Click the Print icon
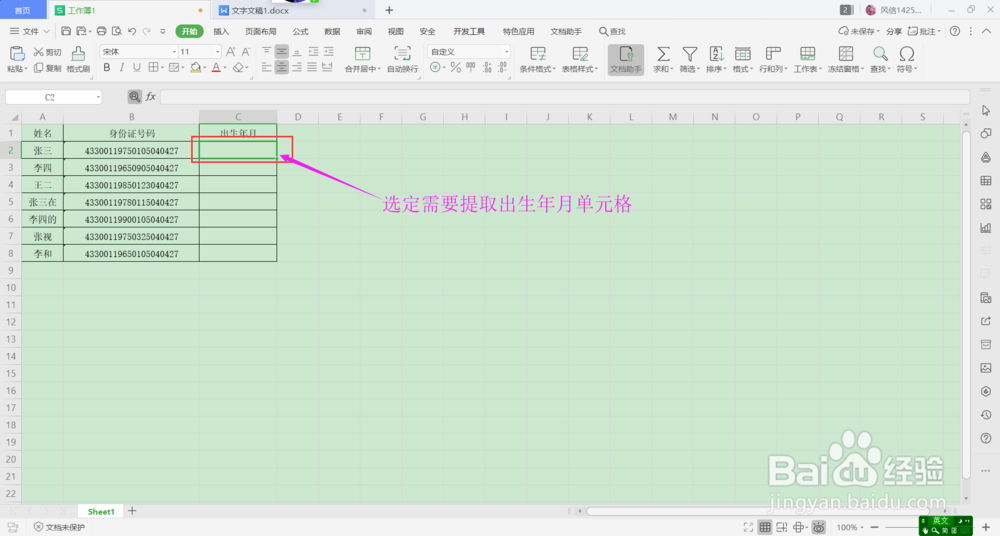1000x536 pixels. pos(101,31)
